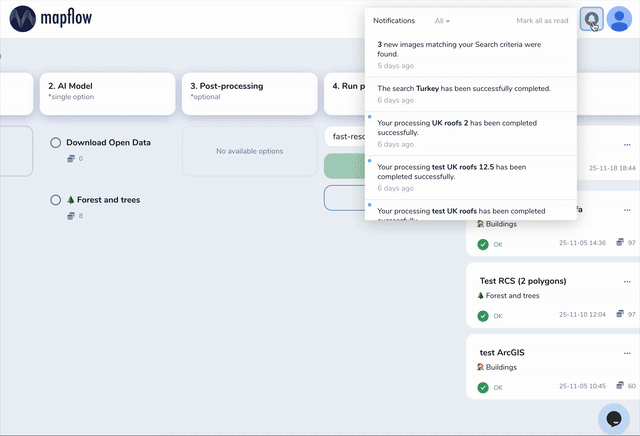
Task: Click OK status icon on Test RCS
Action: point(483,316)
